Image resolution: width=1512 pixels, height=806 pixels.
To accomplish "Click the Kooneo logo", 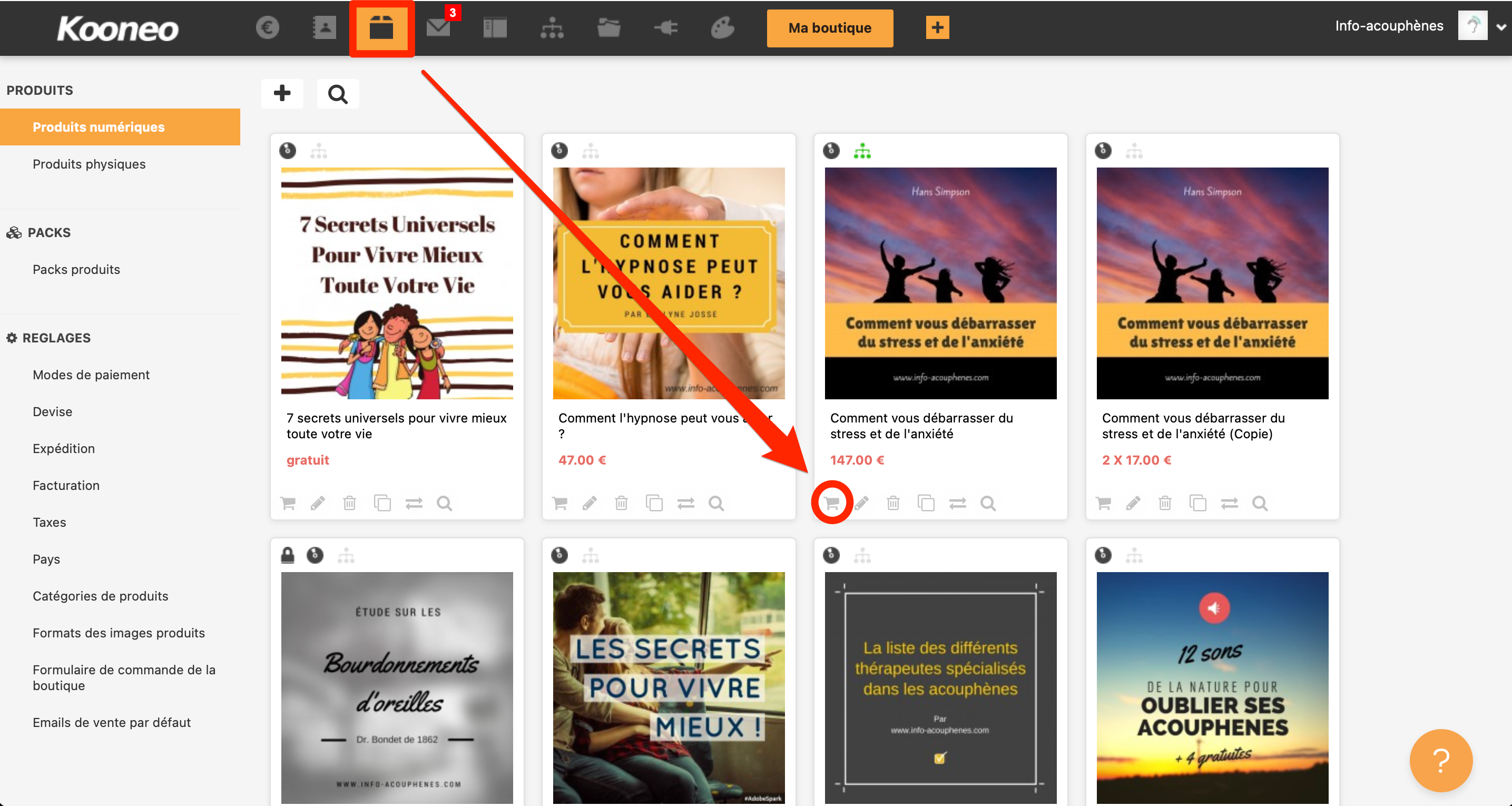I will pos(117,28).
